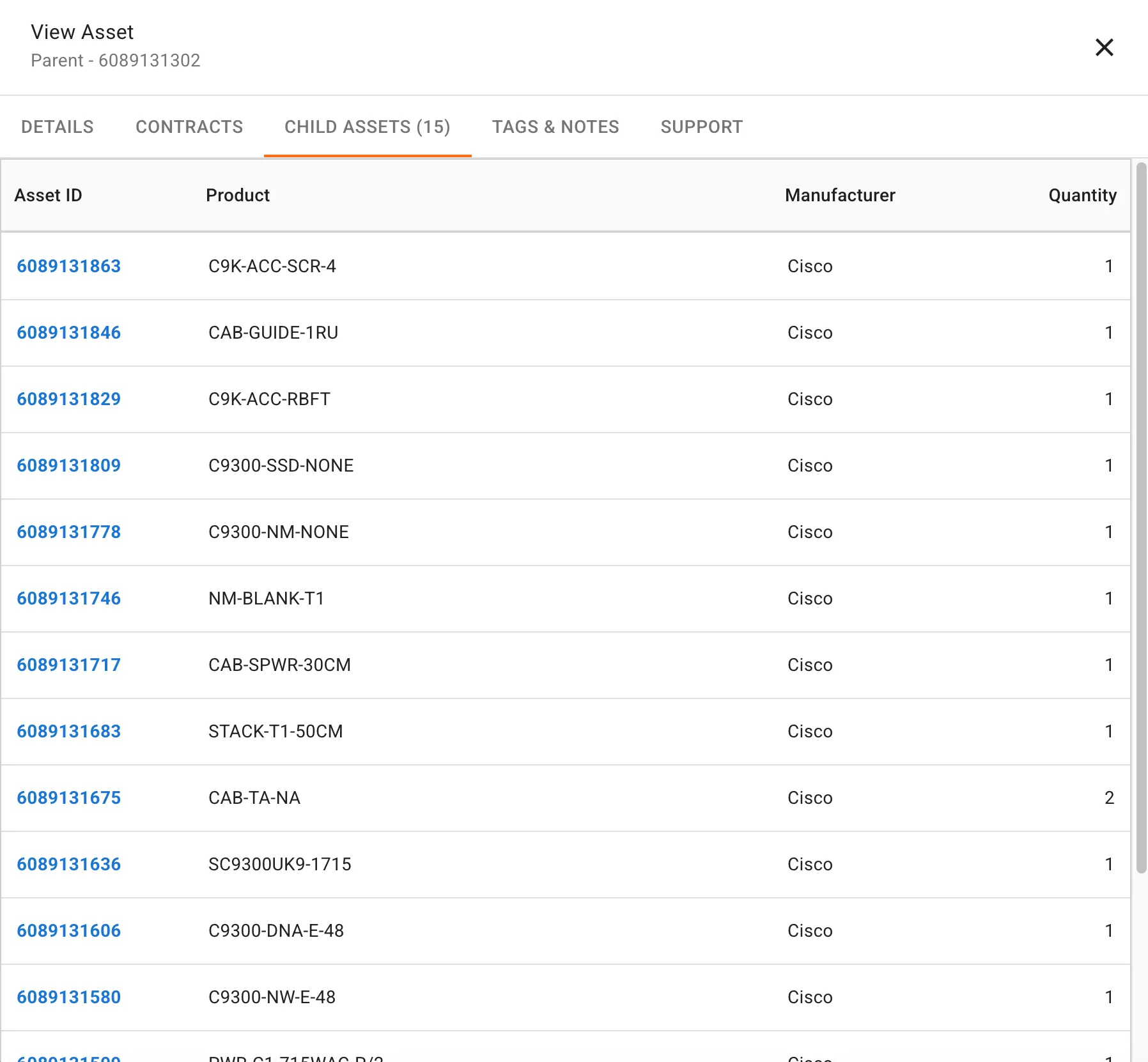Click the Manufacturer column header
Screen dimensions: 1148x1062
840,195
